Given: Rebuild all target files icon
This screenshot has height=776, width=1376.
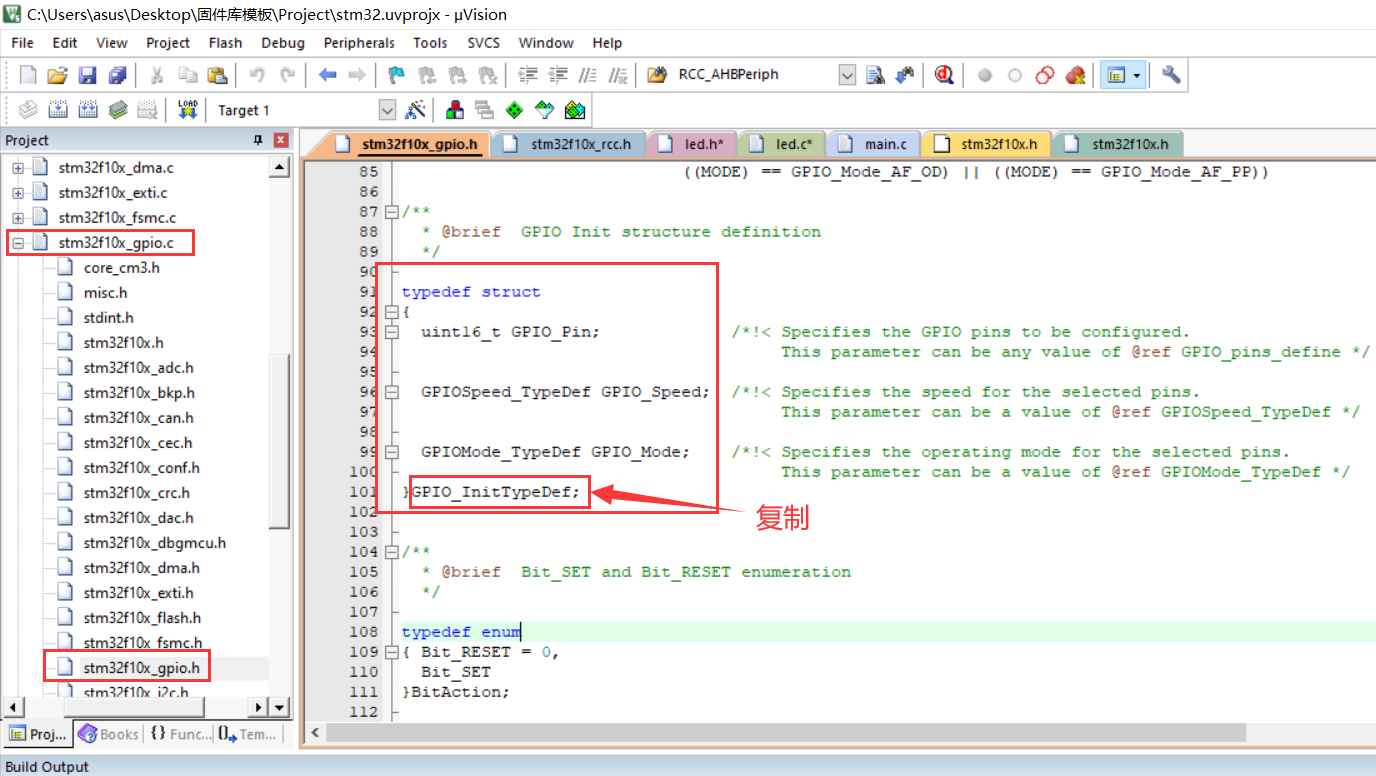Looking at the screenshot, I should tap(88, 110).
